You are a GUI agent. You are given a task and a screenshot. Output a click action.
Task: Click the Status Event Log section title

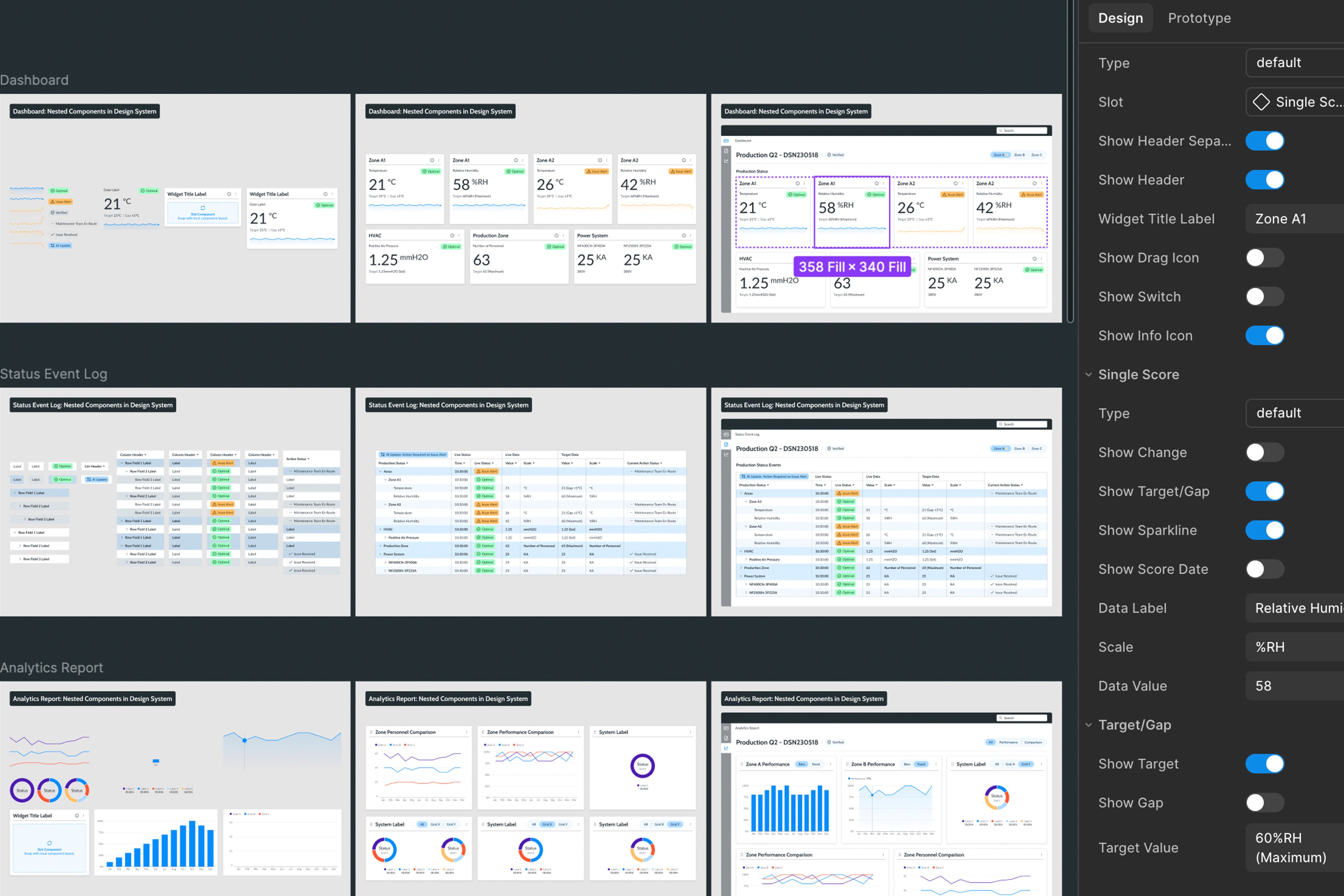pos(54,374)
